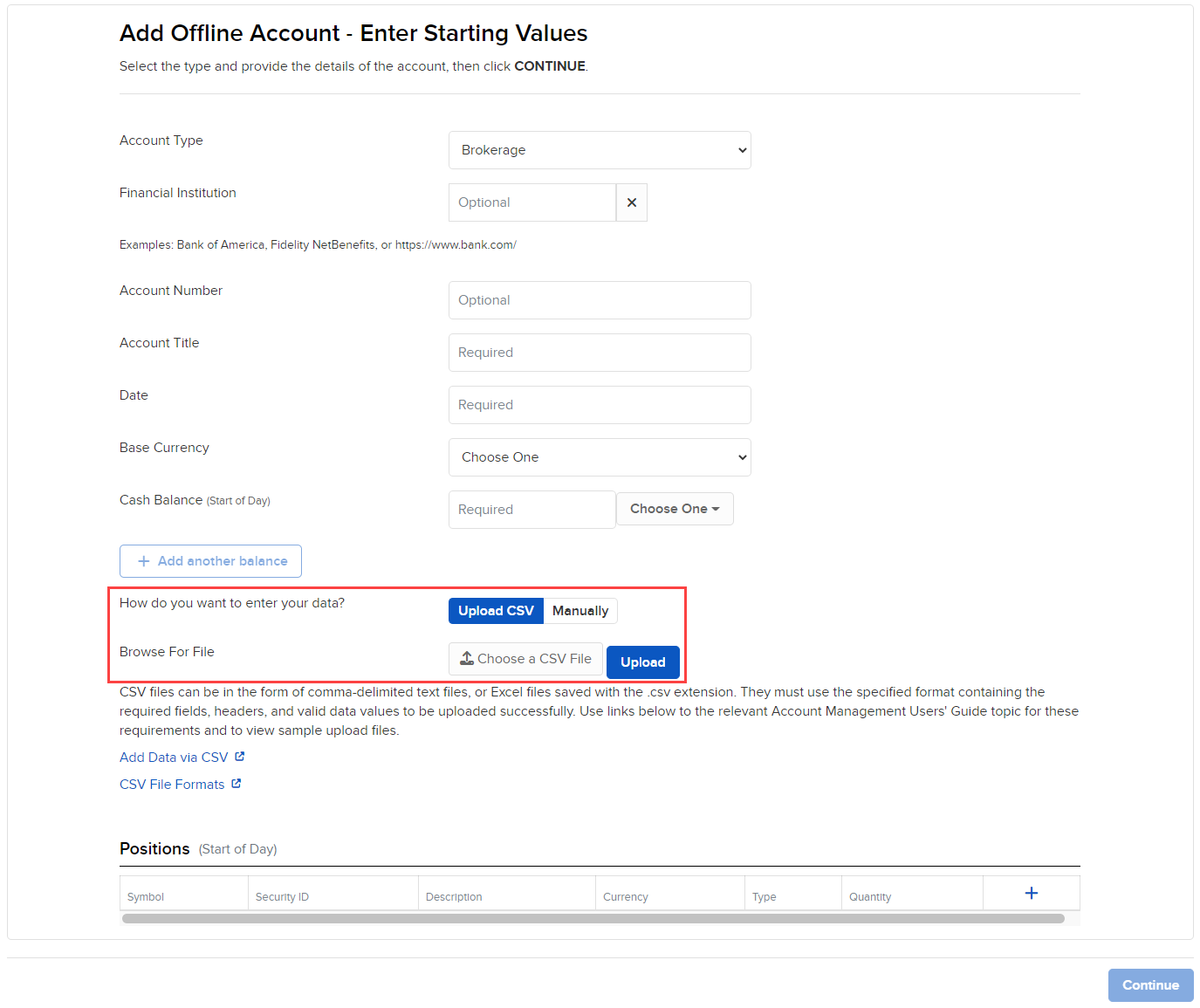Click the Account Title input field

pos(599,352)
